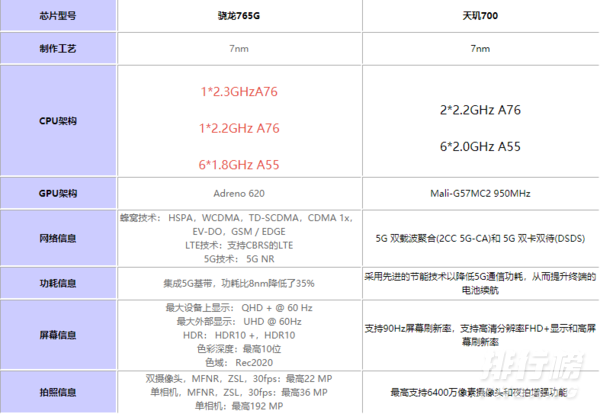Viewport: 600px width, 414px height.
Task: Click the GPU架构 row label
Action: click(58, 194)
